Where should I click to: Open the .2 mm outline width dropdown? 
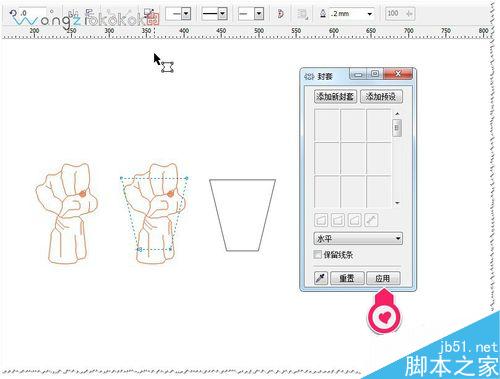tap(369, 14)
